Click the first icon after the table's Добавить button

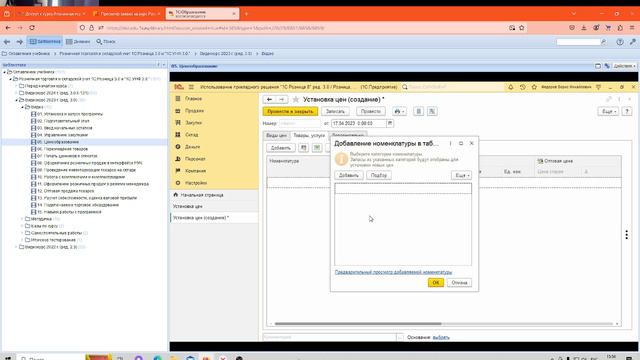coord(303,148)
